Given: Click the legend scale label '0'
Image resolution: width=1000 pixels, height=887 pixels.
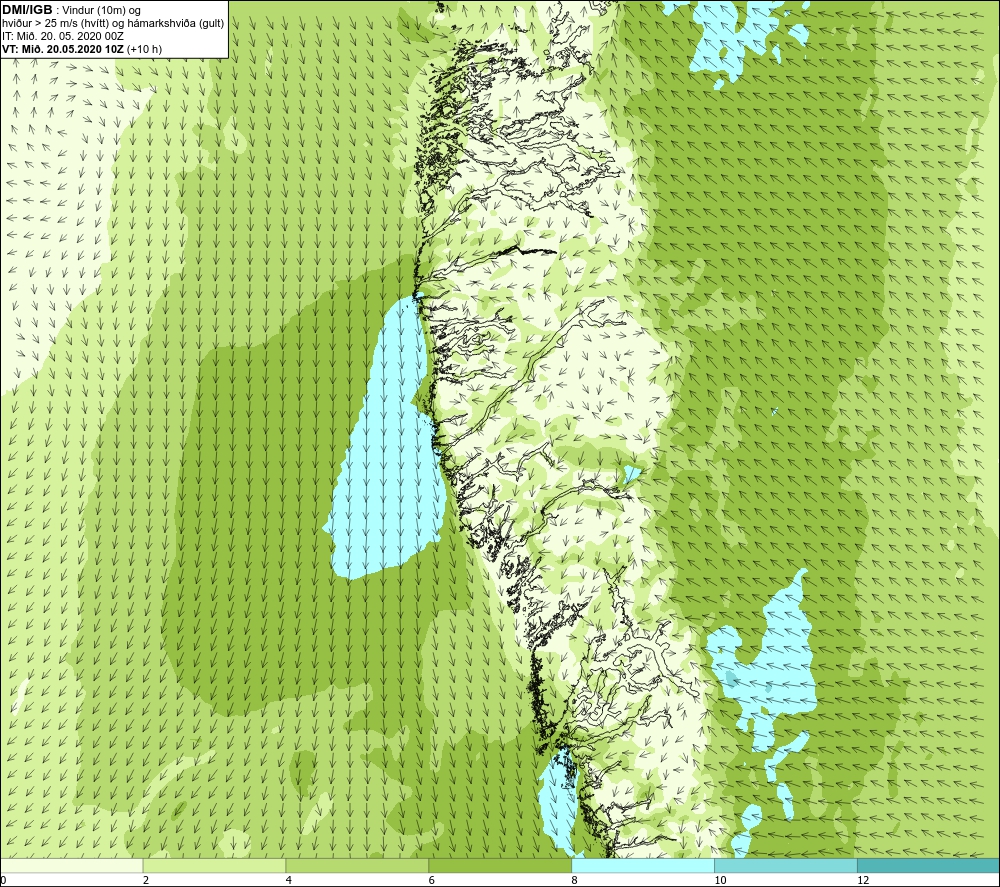Looking at the screenshot, I should pos(3,880).
